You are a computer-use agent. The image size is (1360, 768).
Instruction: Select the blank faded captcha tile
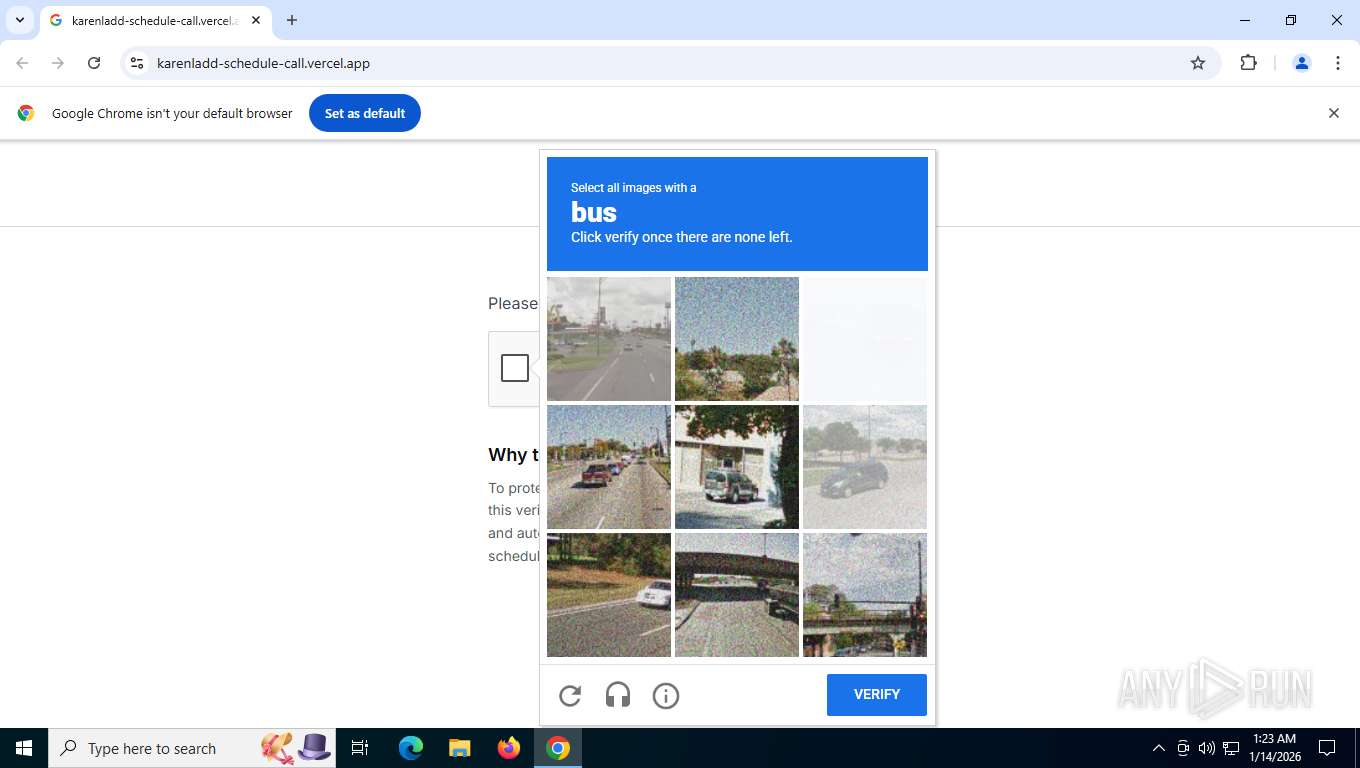click(865, 339)
